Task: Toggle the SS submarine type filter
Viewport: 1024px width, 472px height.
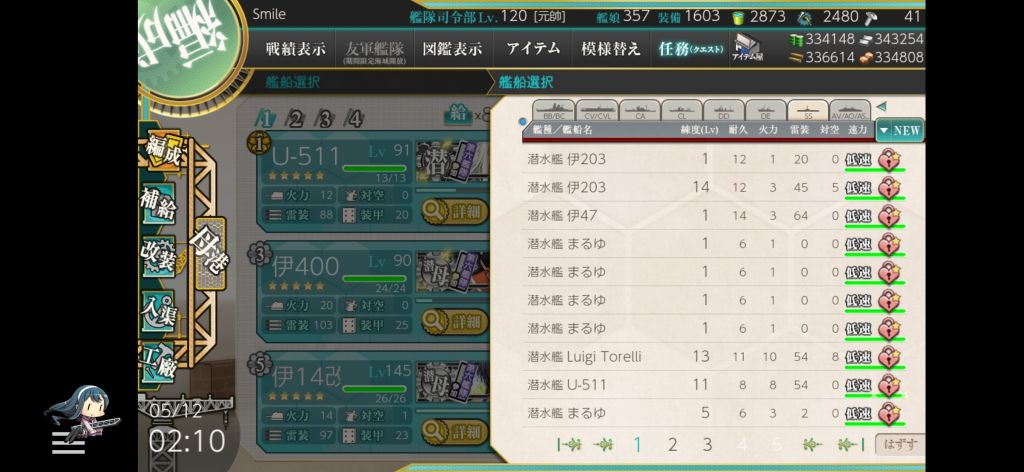Action: (x=808, y=110)
